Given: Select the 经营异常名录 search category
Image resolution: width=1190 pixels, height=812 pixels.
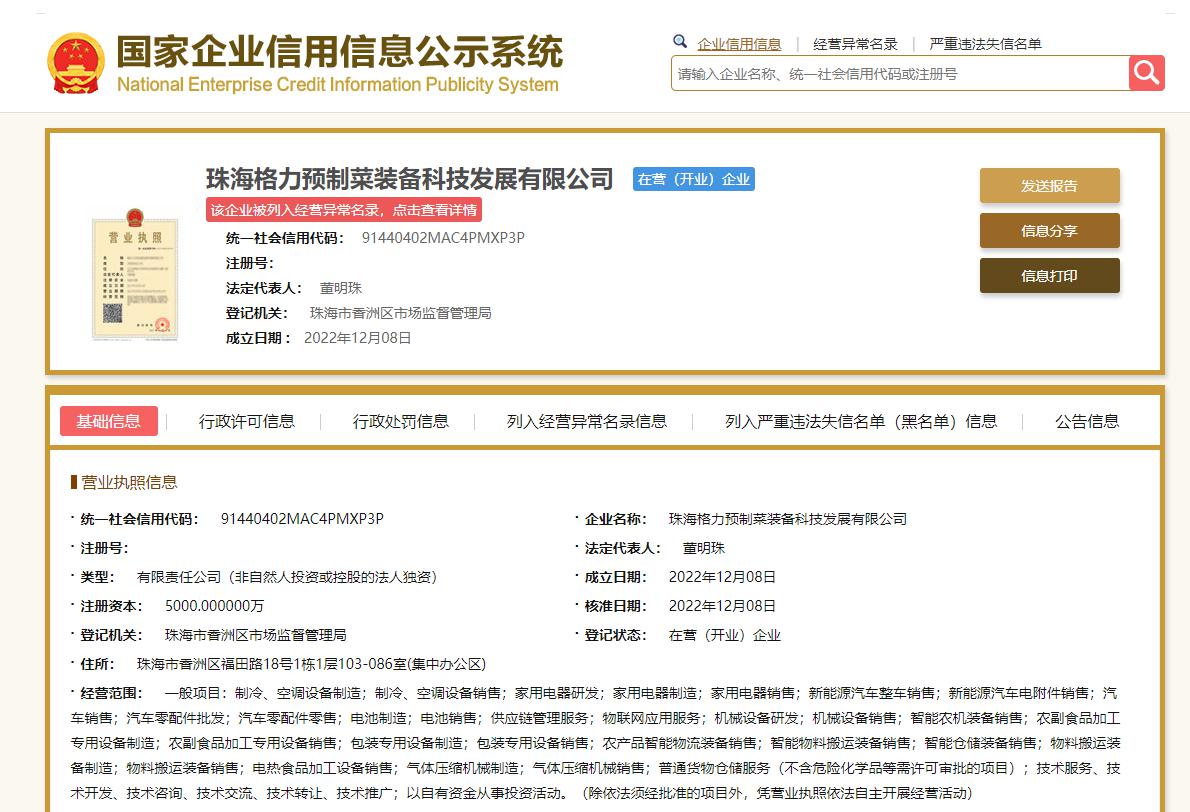Looking at the screenshot, I should (x=855, y=44).
